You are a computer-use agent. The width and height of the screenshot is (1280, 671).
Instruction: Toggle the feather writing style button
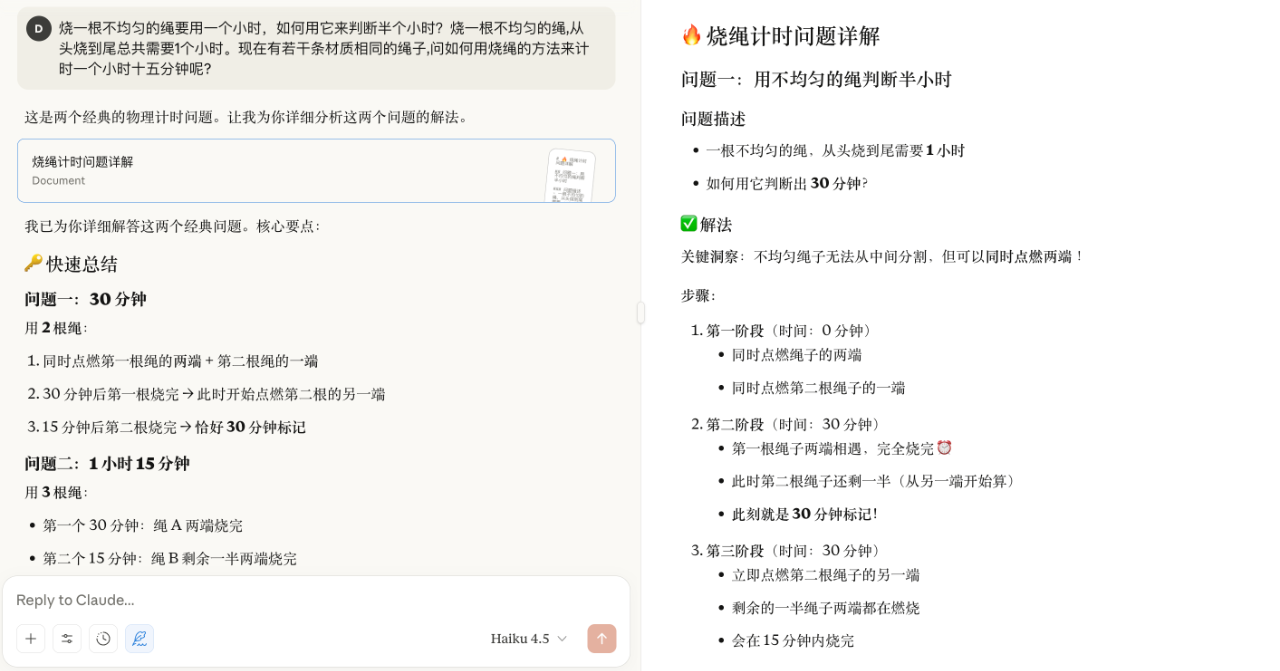pos(139,639)
